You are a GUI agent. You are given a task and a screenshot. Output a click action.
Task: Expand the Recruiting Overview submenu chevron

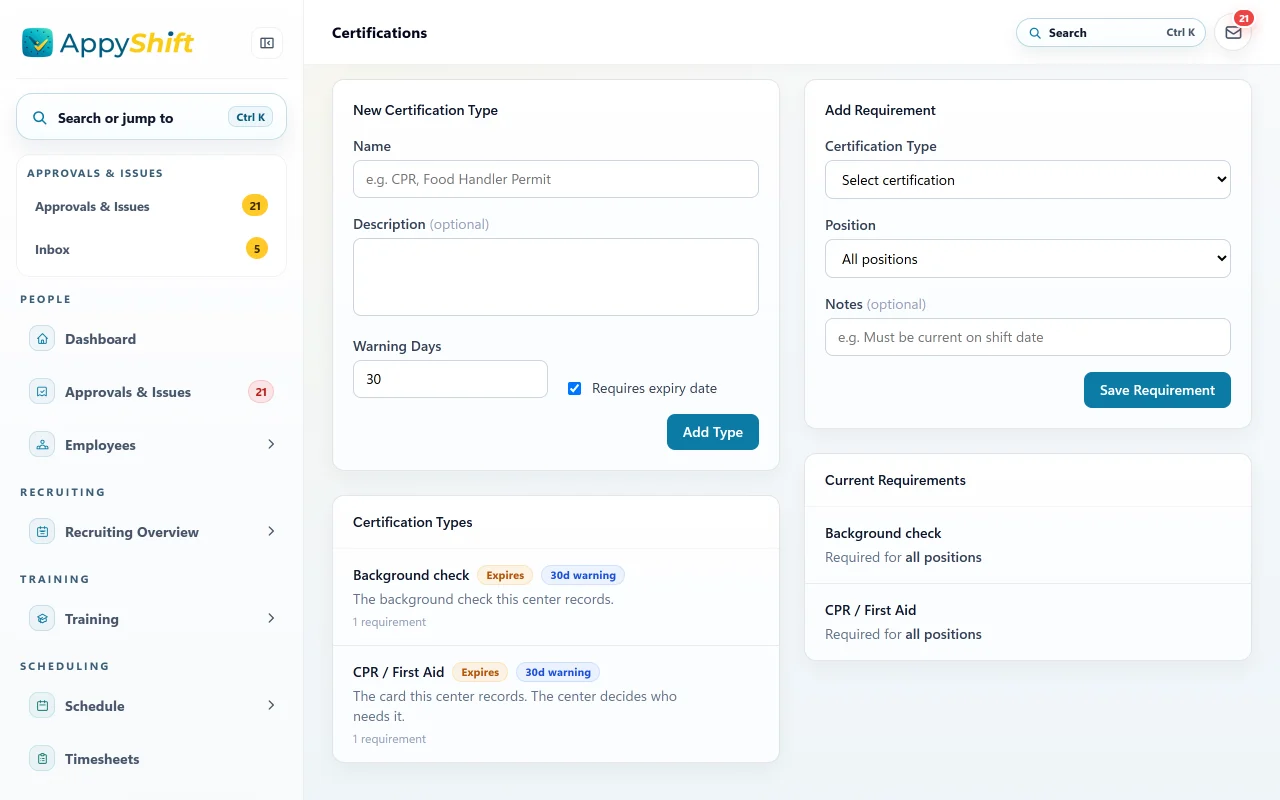click(x=271, y=531)
